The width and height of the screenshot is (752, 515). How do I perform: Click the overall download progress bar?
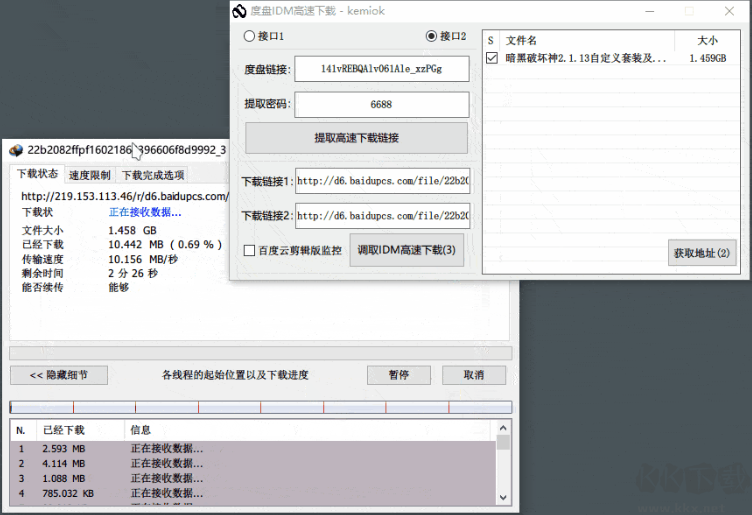261,353
